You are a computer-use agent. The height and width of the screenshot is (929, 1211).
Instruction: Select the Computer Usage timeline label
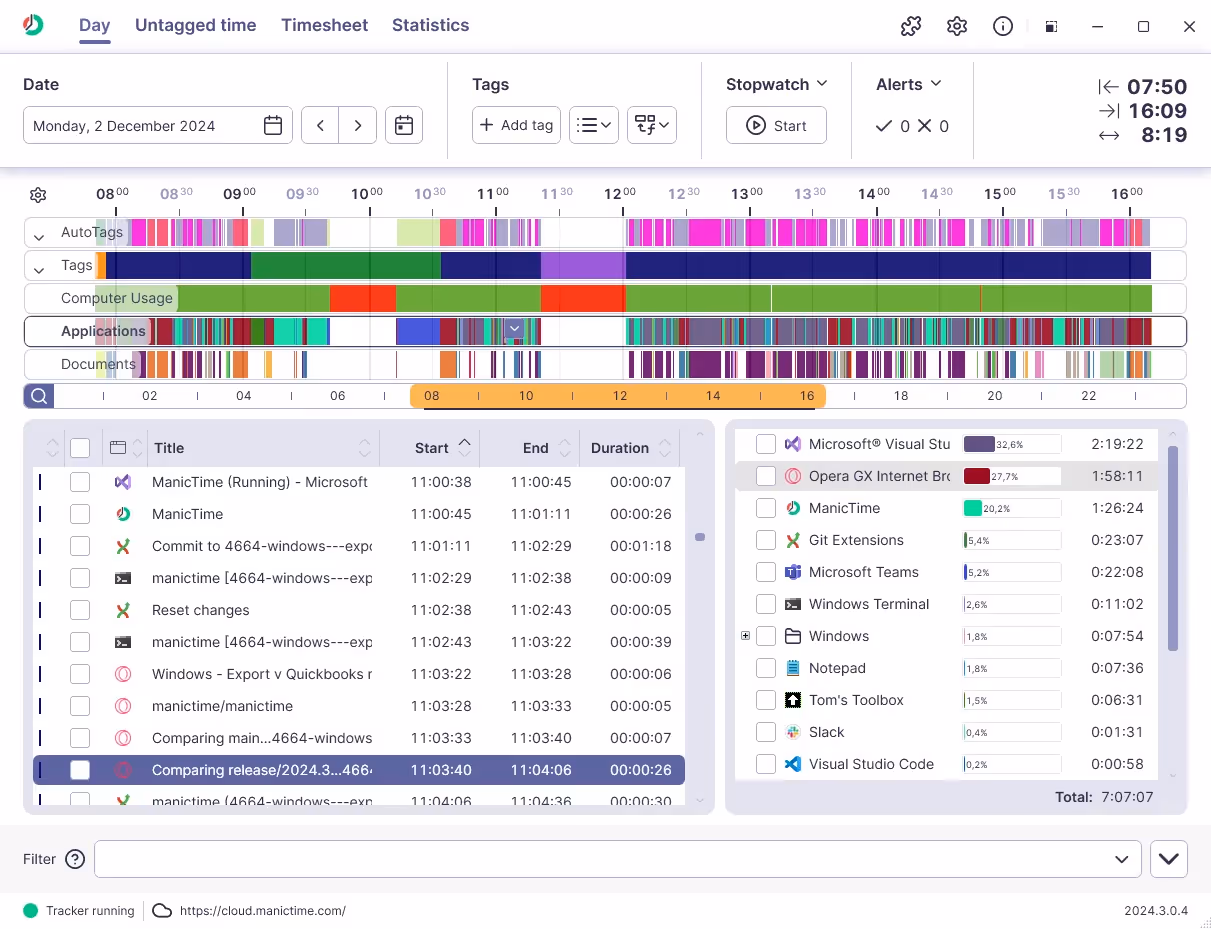pos(117,298)
